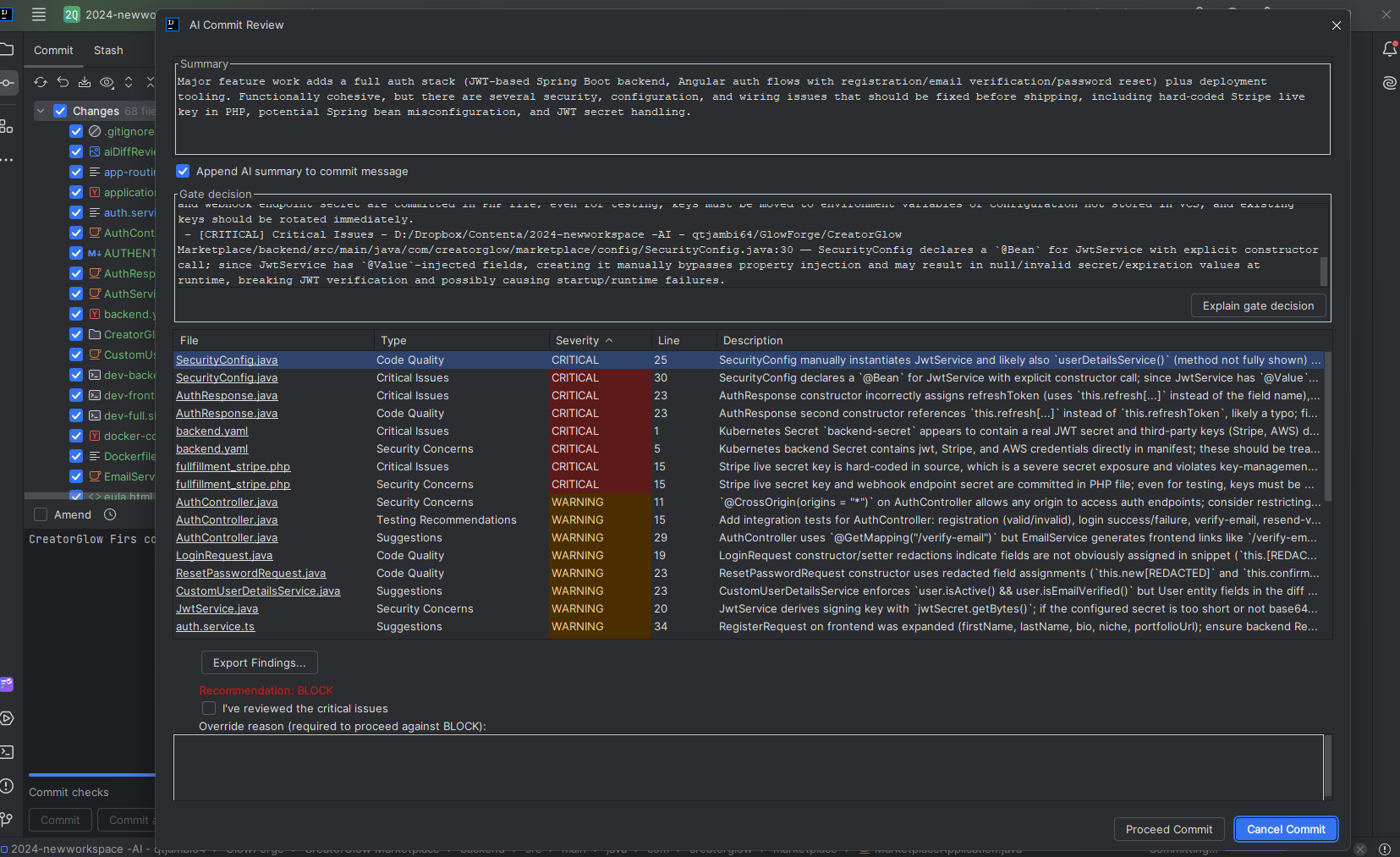Click the notifications bell icon
This screenshot has height=857, width=1400.
coord(1389,48)
